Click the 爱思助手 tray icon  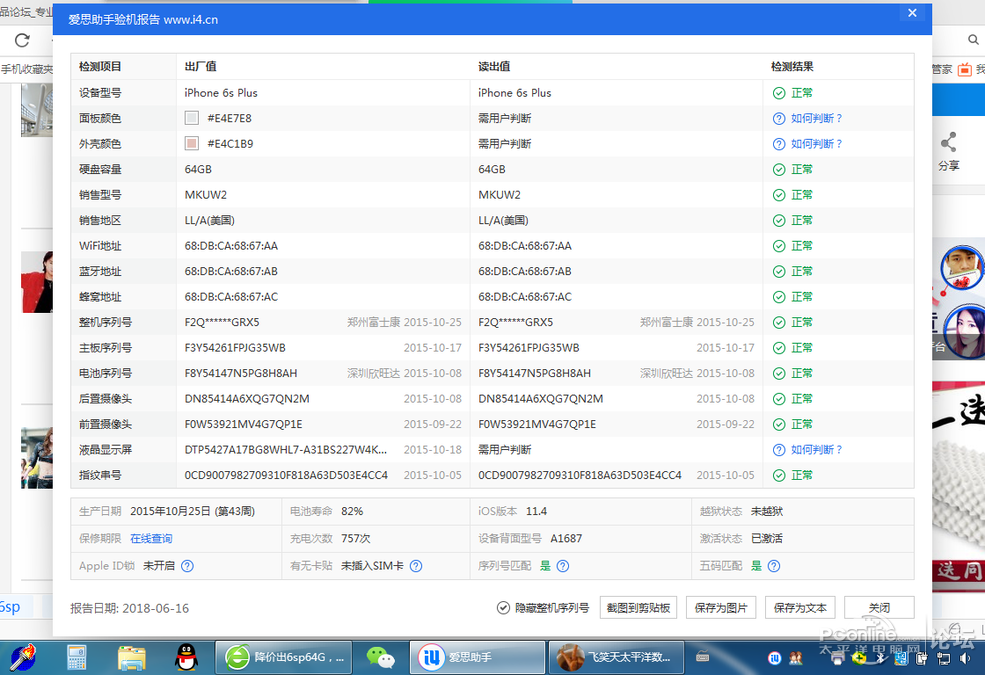point(775,658)
